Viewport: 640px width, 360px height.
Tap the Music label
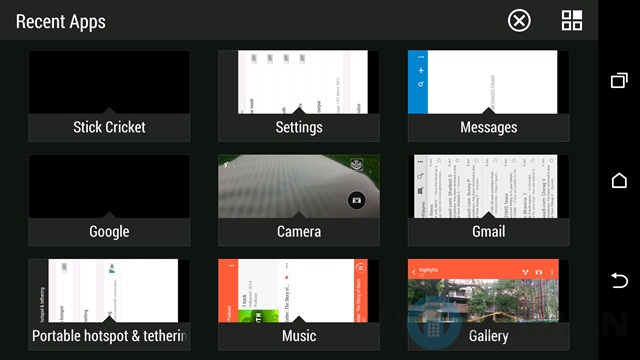299,336
